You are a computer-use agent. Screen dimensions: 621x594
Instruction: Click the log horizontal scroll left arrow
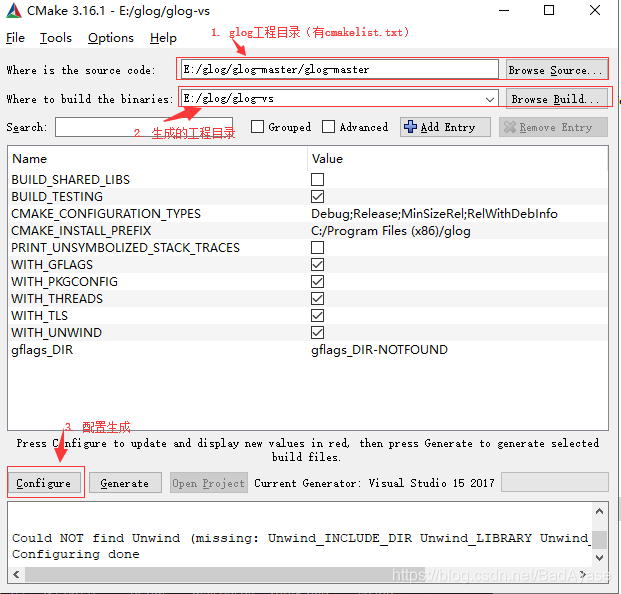[x=16, y=574]
